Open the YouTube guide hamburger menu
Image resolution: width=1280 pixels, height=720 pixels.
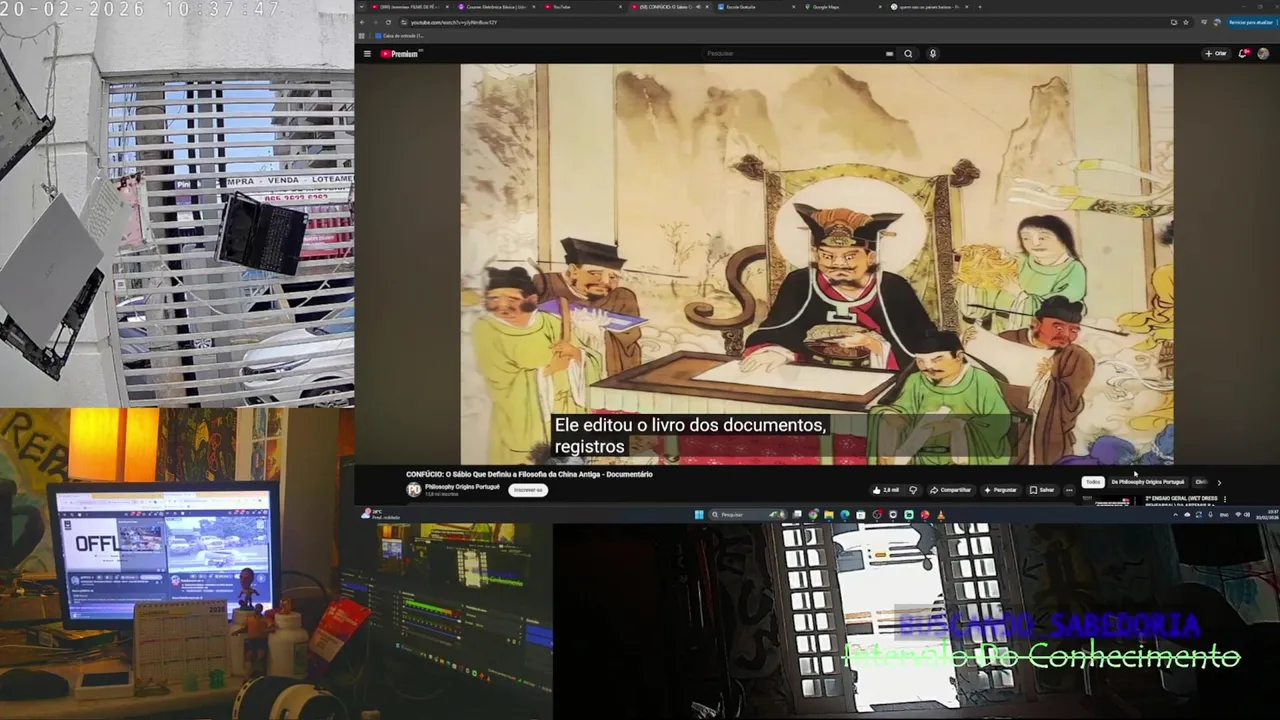point(367,54)
